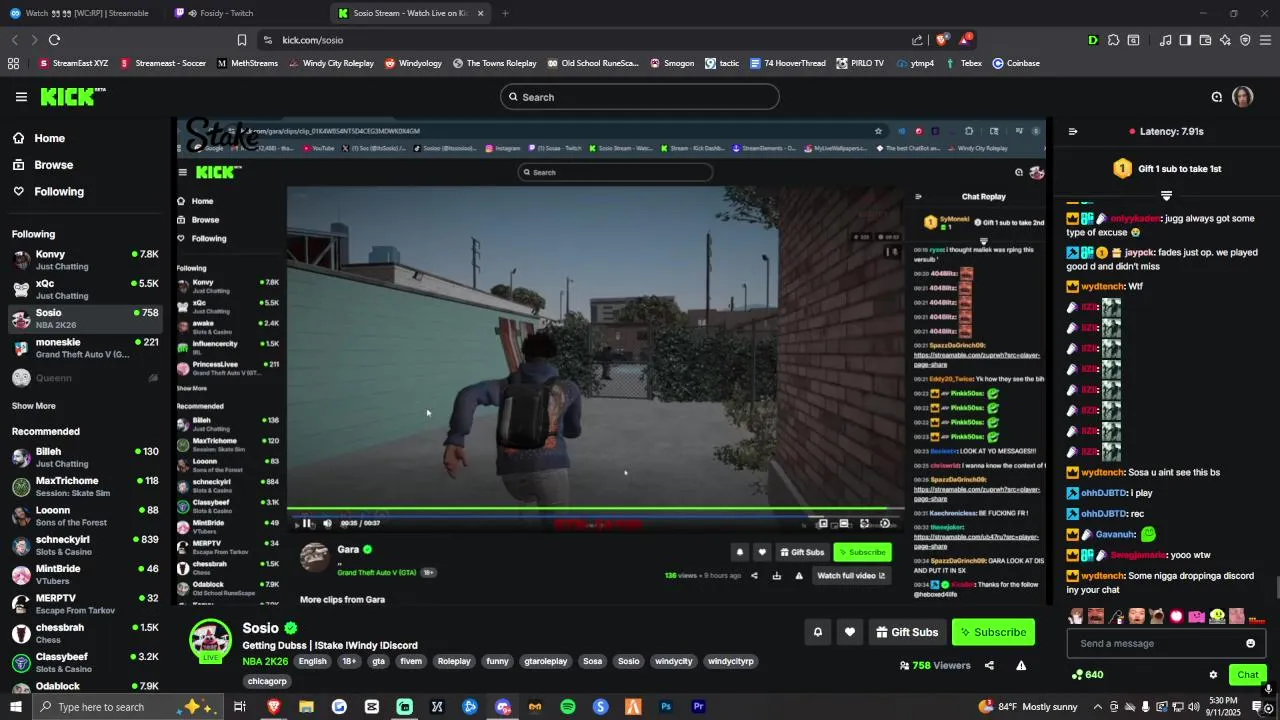The image size is (1280, 720).
Task: Click the embedded clip progress bar
Action: (x=595, y=510)
